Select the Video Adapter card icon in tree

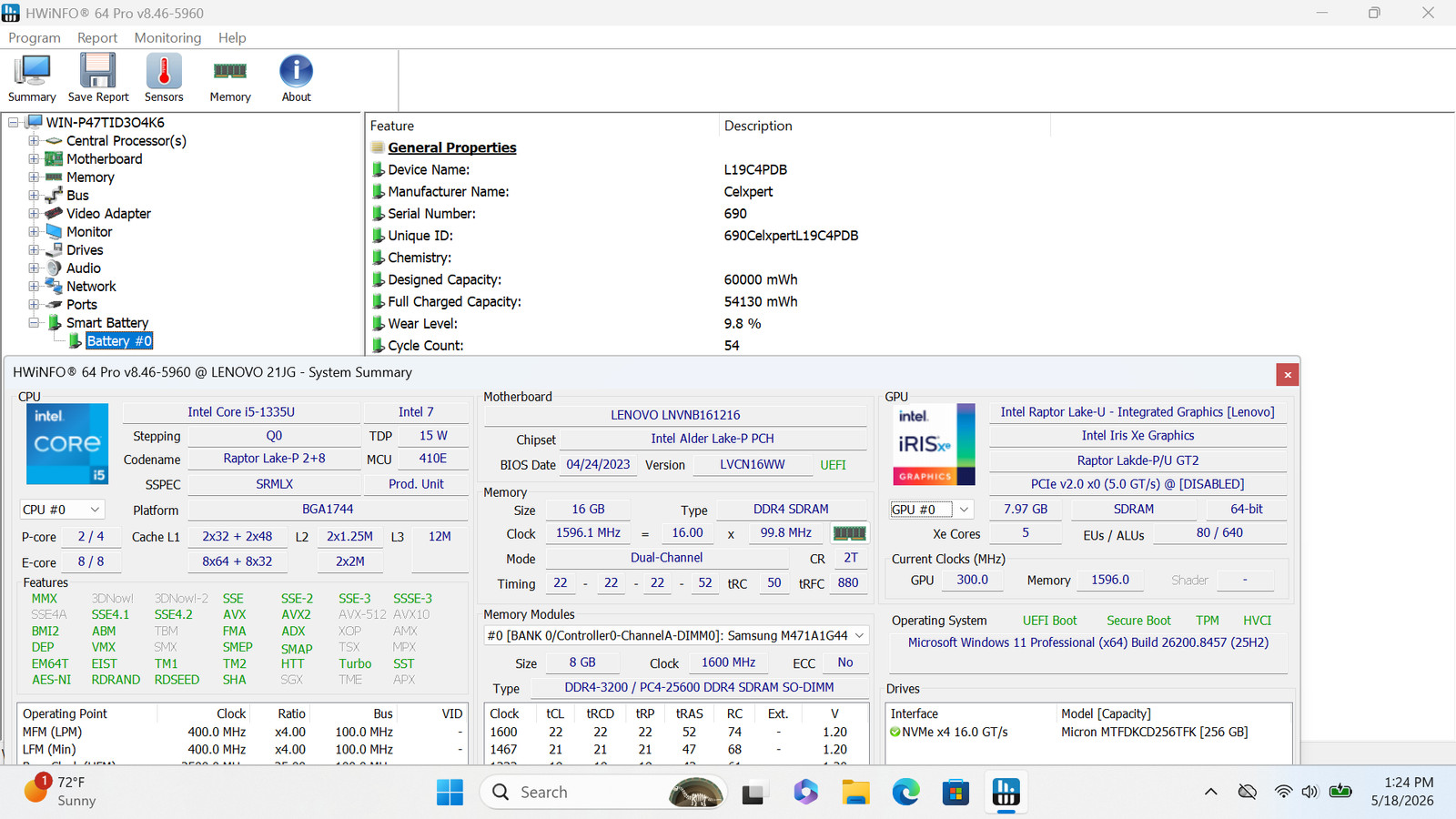[x=54, y=214]
